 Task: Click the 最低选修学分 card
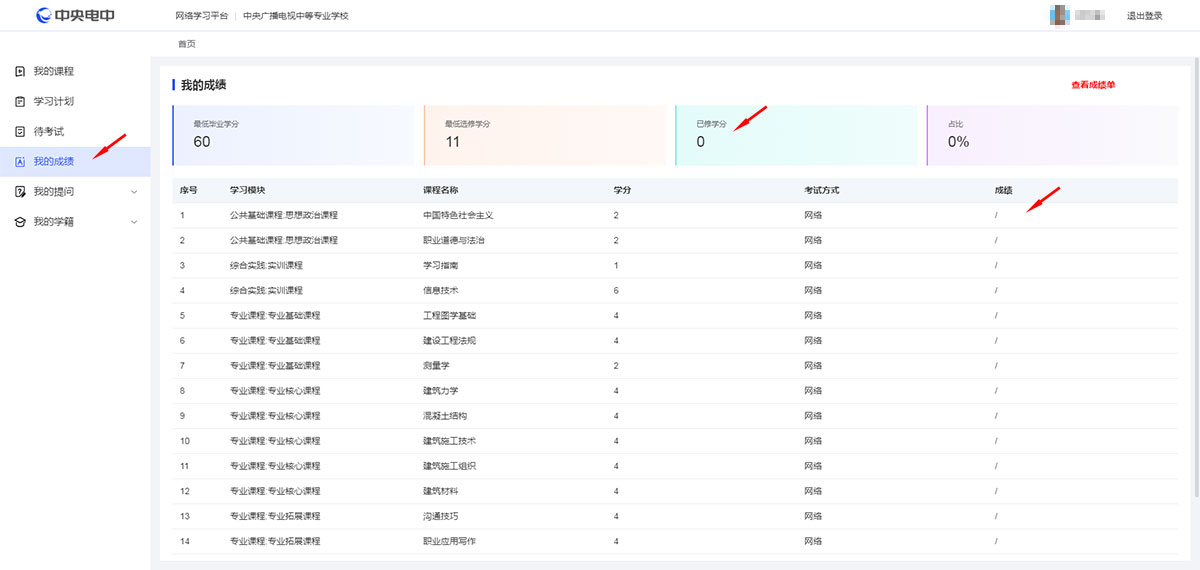click(x=544, y=135)
